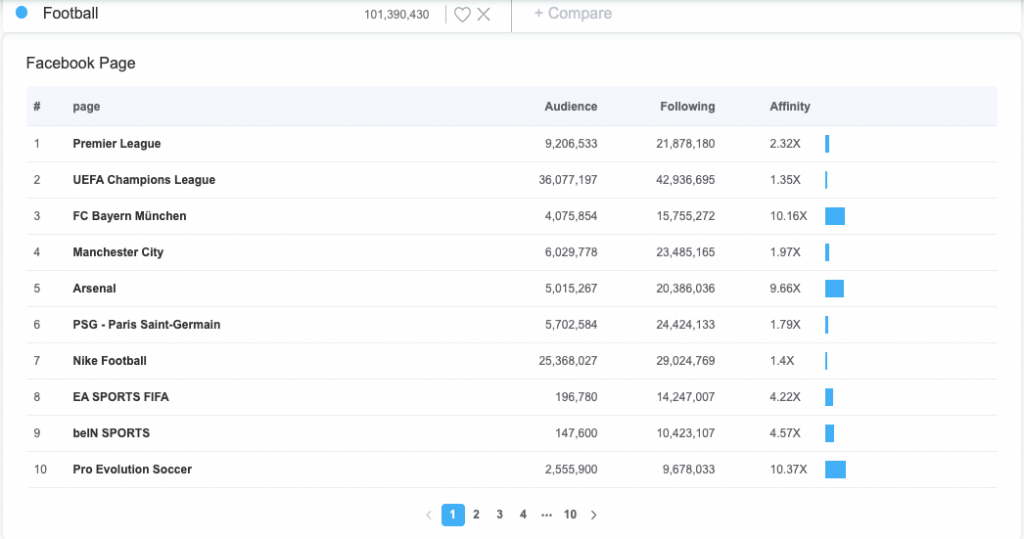
Task: Select pagination page 1
Action: pos(453,515)
